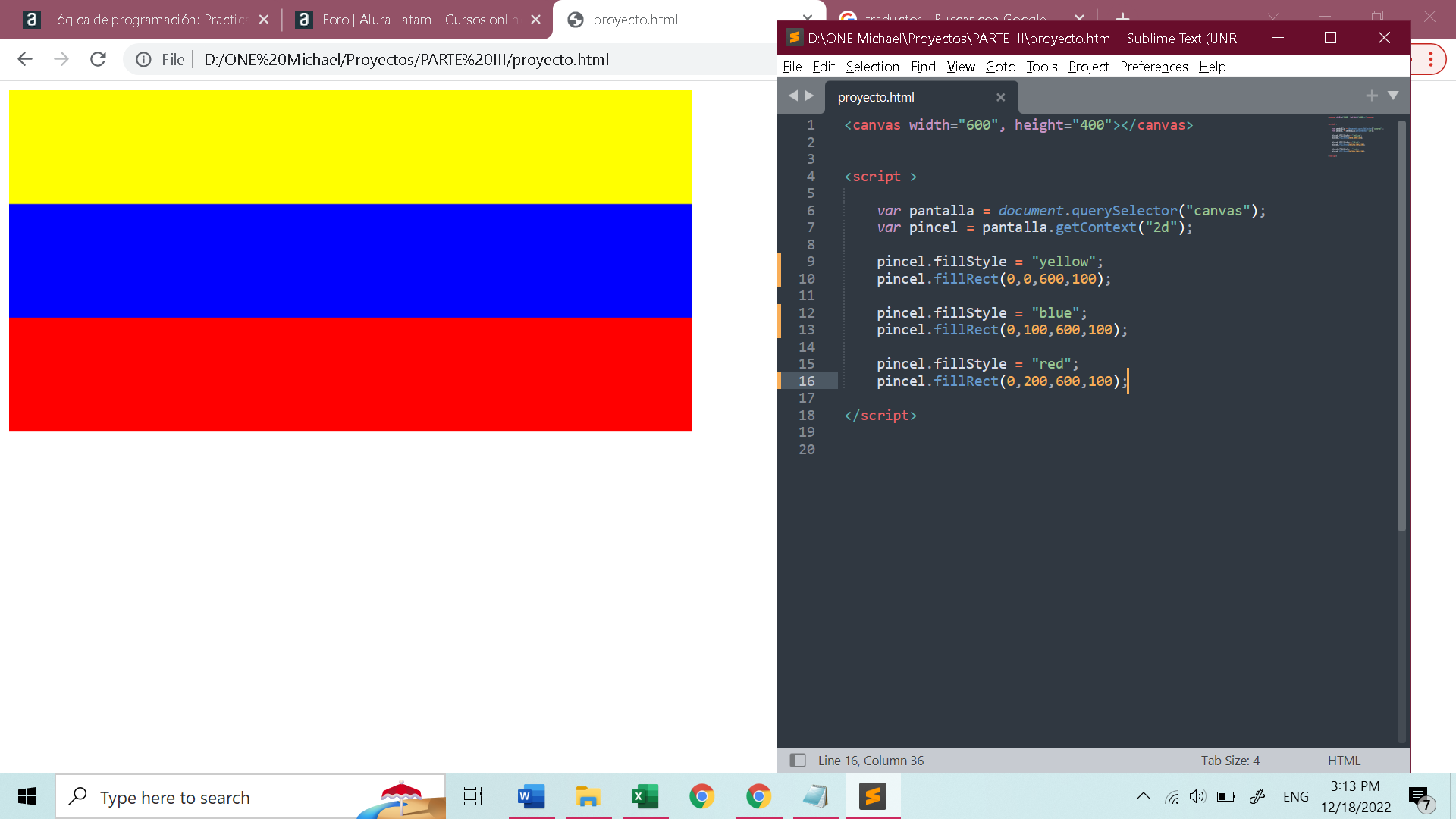Image resolution: width=1456 pixels, height=819 pixels.
Task: Open the notification center icon
Action: click(x=1420, y=797)
